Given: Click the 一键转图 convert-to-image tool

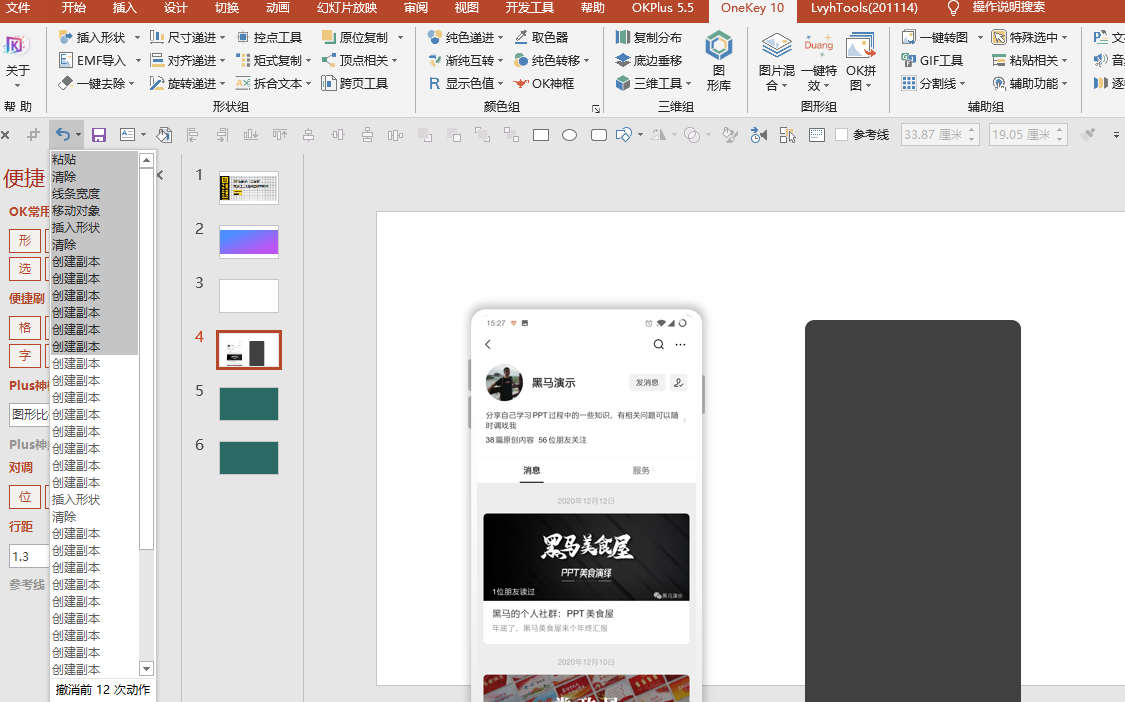Looking at the screenshot, I should [x=935, y=37].
